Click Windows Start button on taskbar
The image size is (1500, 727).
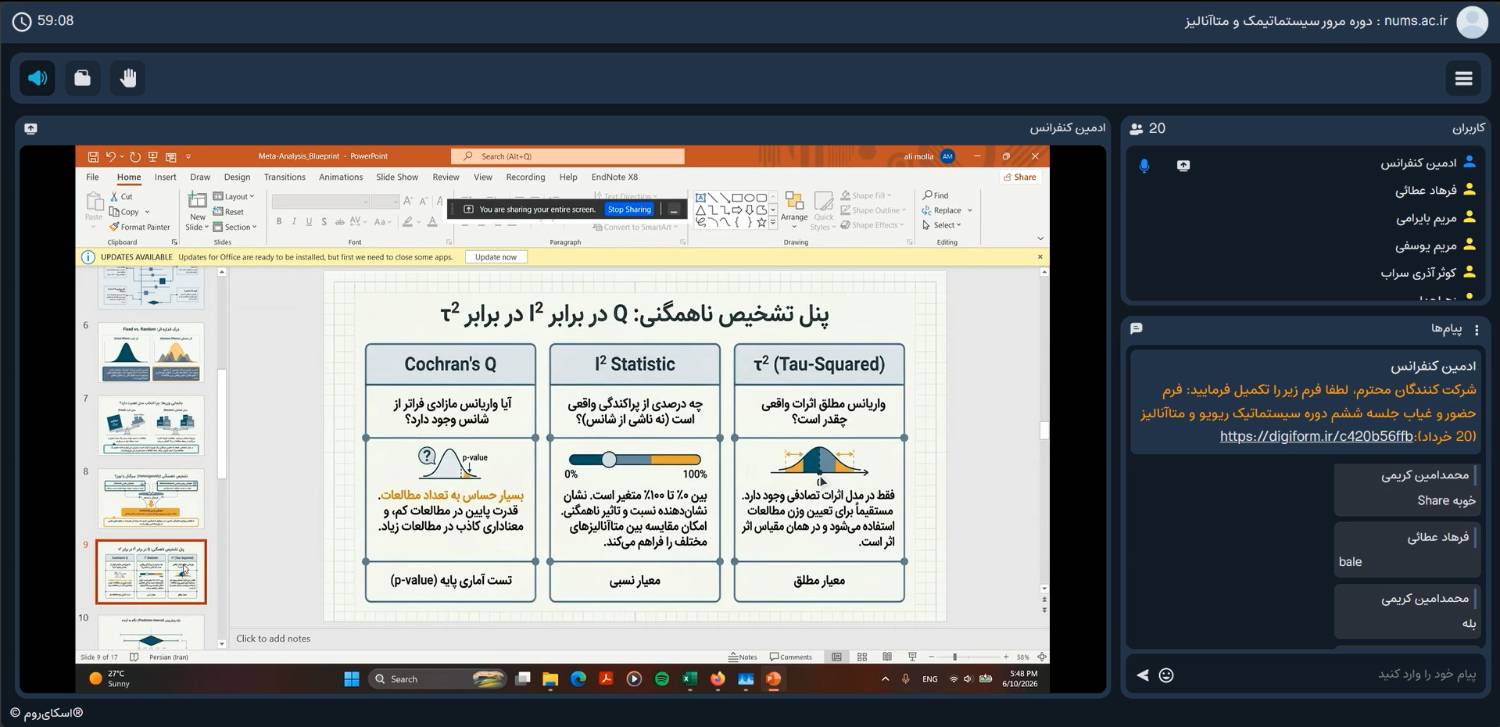click(x=352, y=679)
